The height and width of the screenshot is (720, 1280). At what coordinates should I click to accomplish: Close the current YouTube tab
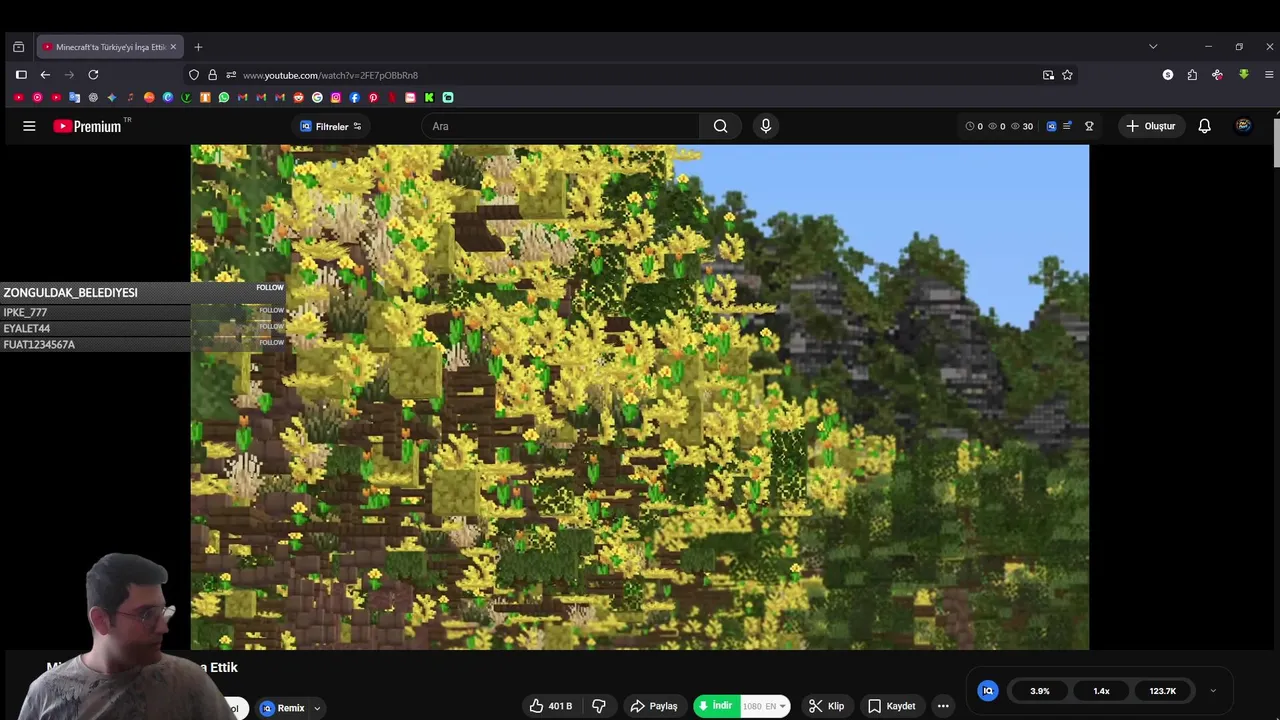click(x=173, y=47)
